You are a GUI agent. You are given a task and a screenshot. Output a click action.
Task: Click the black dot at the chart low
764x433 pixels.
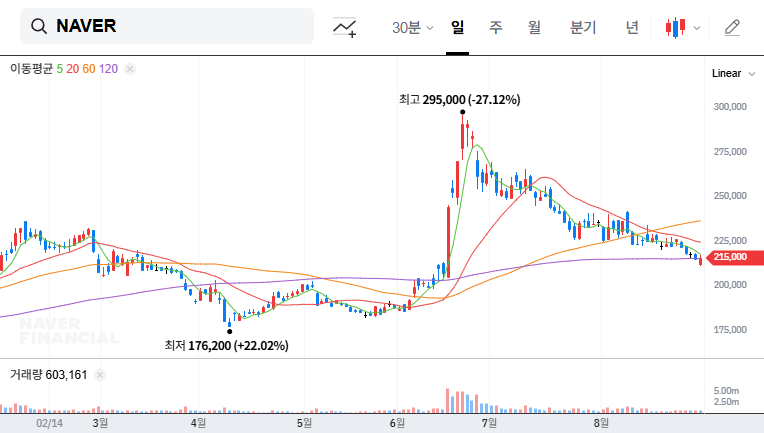click(229, 332)
